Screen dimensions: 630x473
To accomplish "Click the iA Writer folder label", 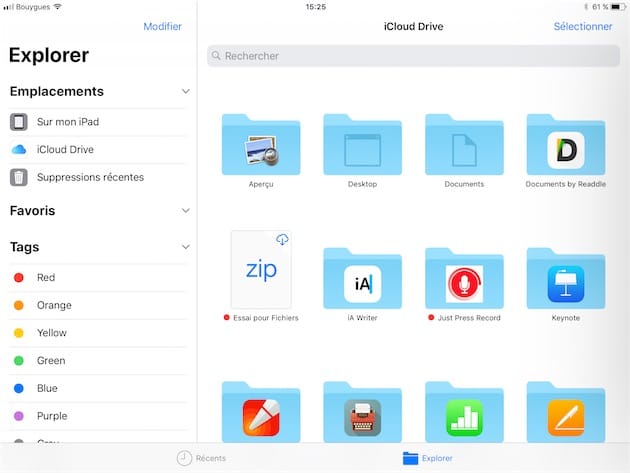I will (x=362, y=318).
